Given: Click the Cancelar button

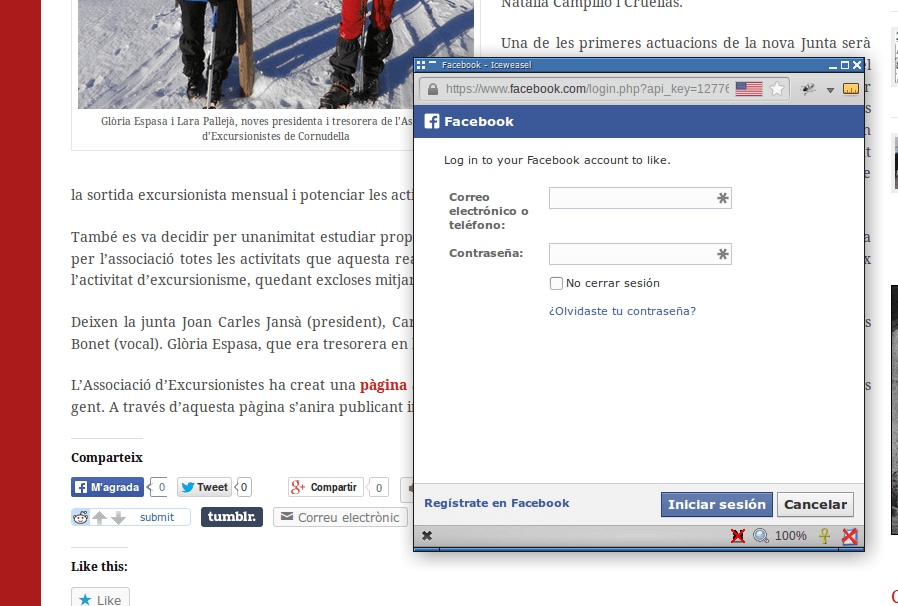Looking at the screenshot, I should [x=815, y=505].
